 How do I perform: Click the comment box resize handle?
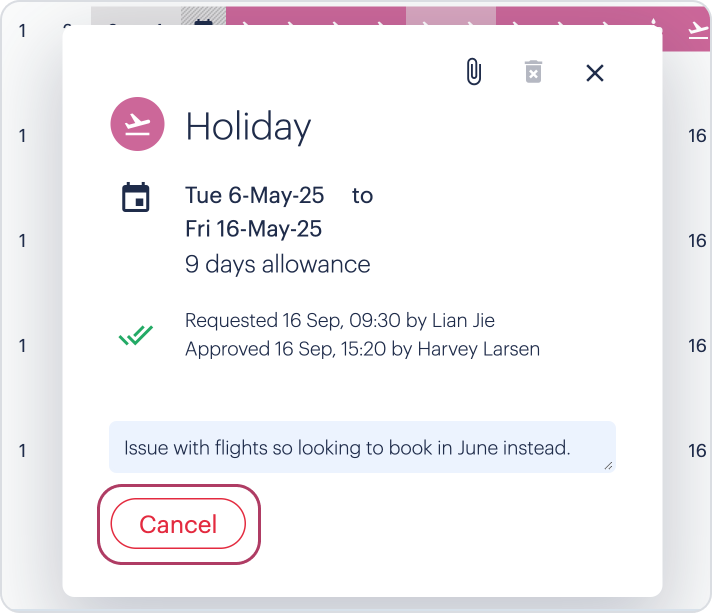point(608,466)
